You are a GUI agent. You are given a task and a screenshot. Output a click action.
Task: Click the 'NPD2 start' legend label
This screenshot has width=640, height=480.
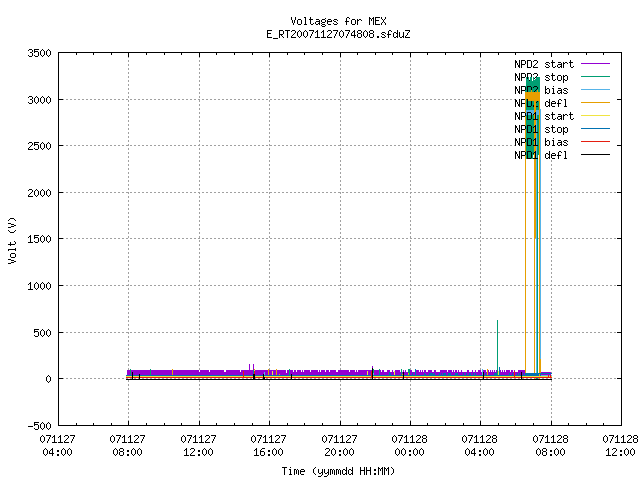pos(544,64)
